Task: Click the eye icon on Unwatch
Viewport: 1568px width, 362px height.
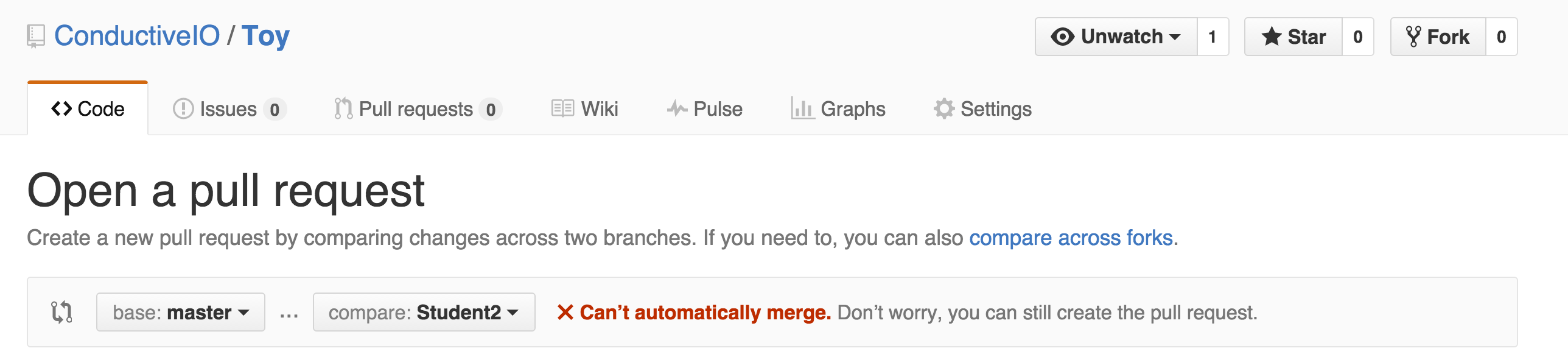Action: pyautogui.click(x=1062, y=37)
